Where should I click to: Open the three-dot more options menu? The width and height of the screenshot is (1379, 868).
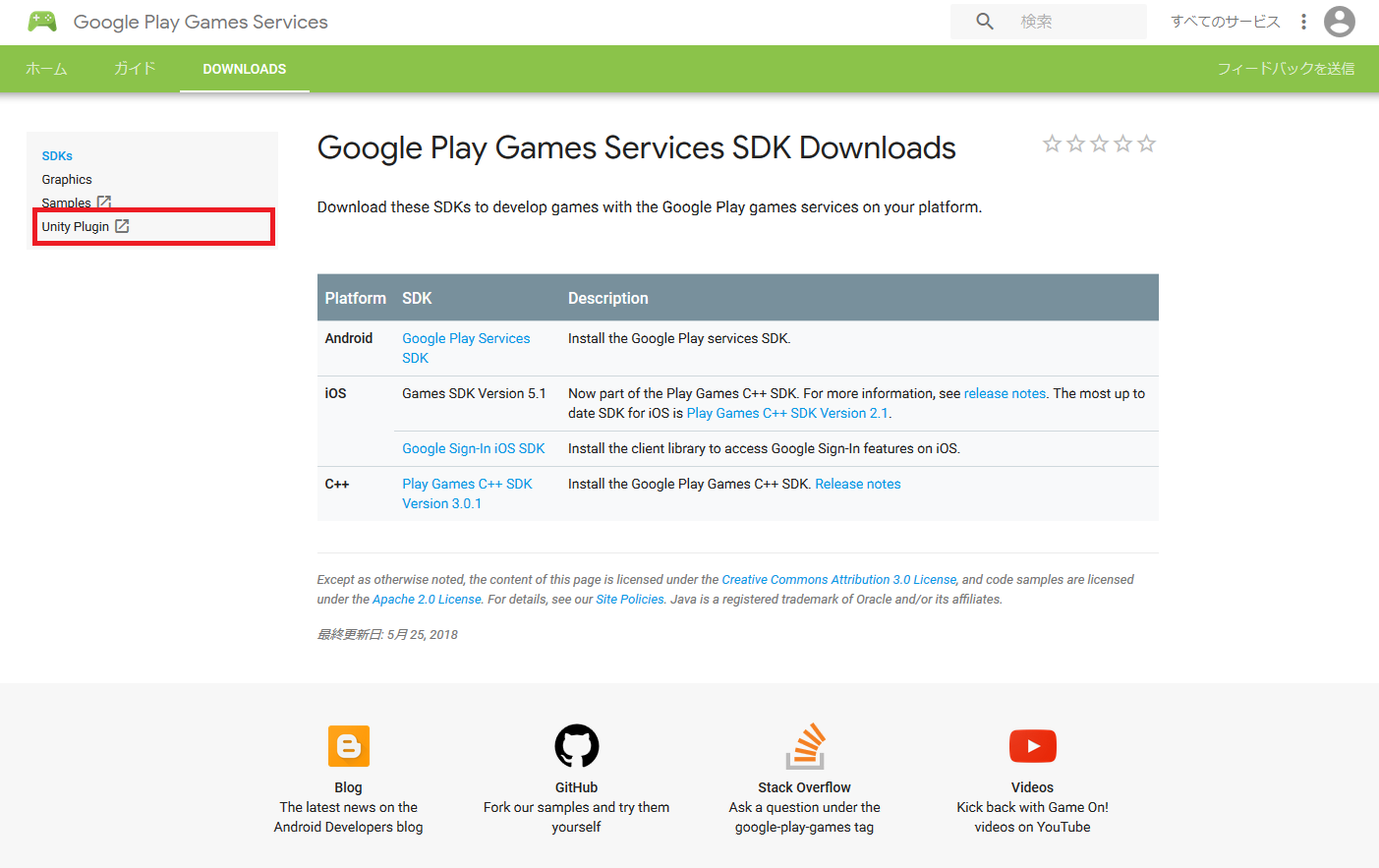coord(1304,22)
